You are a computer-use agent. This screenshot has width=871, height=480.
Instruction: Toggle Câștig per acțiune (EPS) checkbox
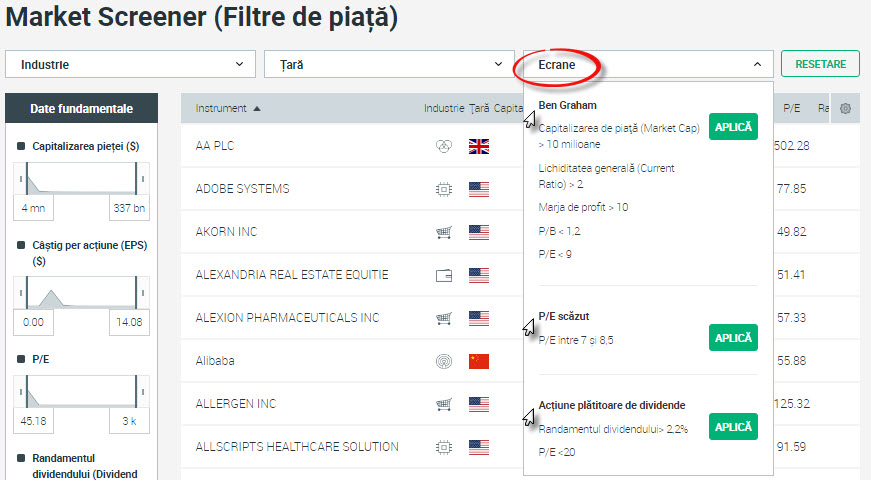[21, 245]
